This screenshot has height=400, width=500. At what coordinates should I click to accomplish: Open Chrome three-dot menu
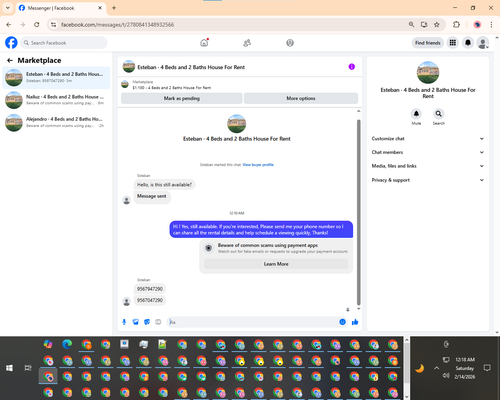coord(491,24)
